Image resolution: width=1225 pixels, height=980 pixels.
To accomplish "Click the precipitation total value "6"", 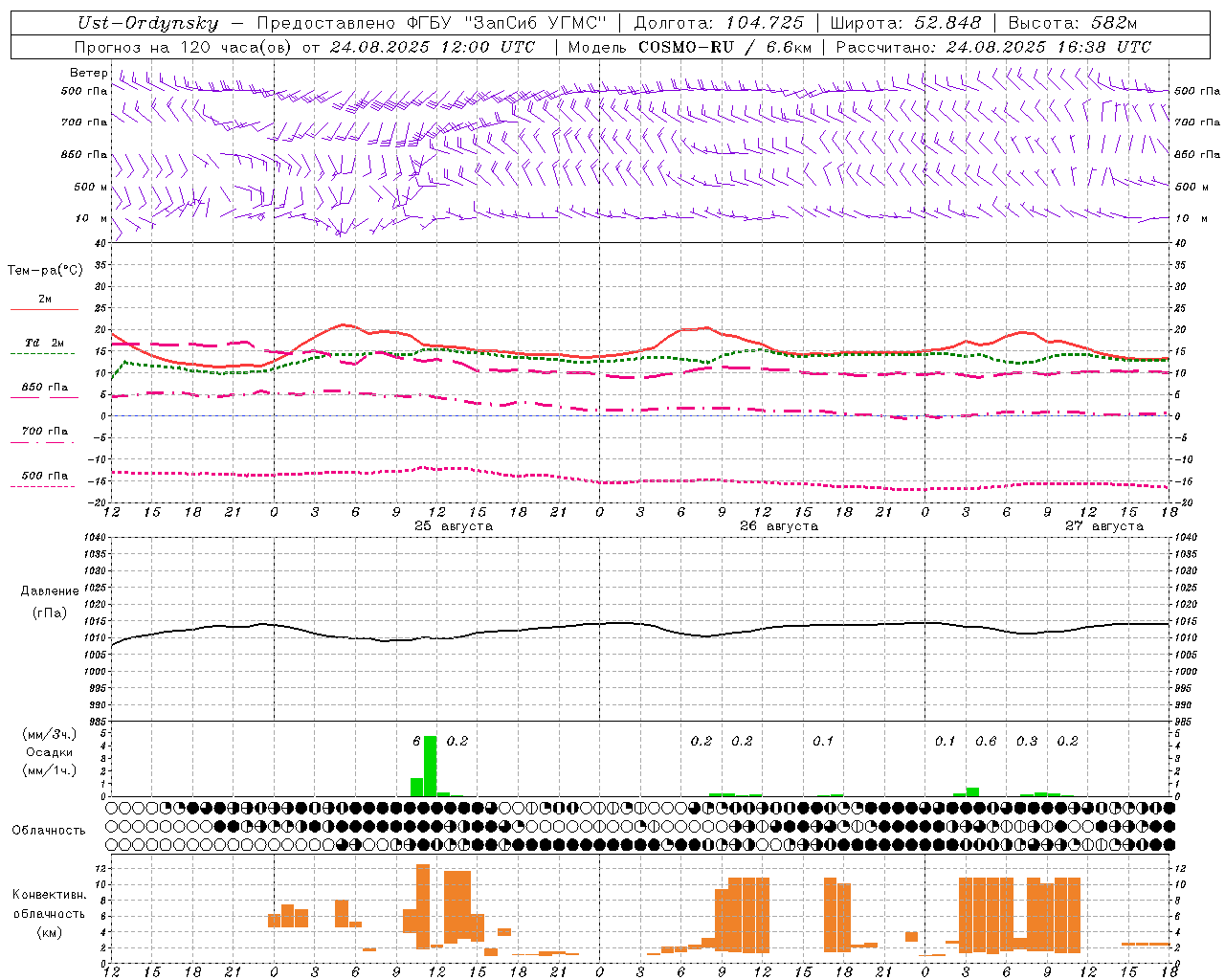I will [416, 741].
